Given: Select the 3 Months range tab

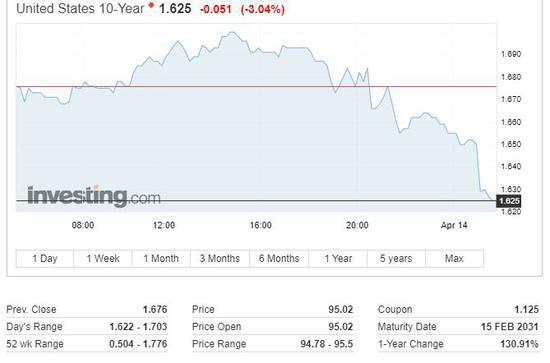Looking at the screenshot, I should pyautogui.click(x=220, y=258).
